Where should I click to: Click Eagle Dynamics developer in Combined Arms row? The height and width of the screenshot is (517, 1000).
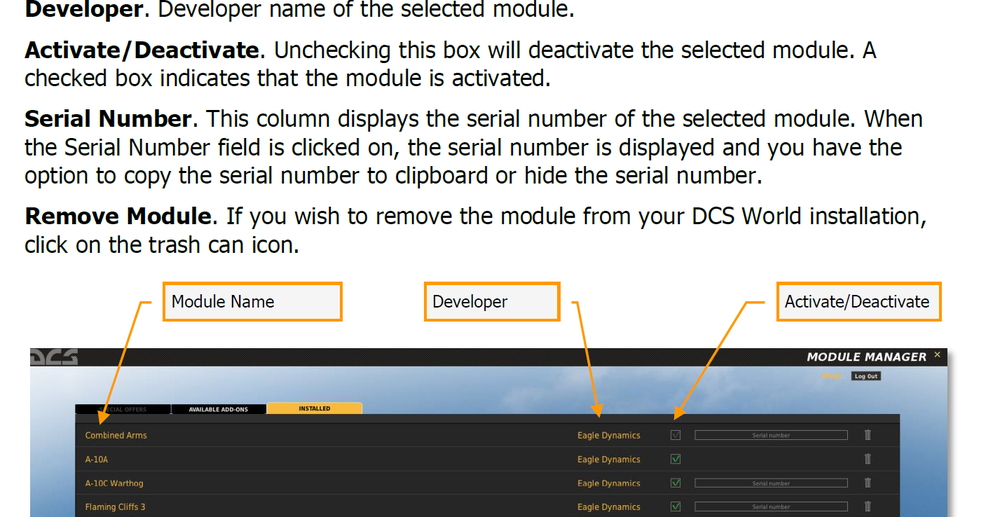pos(608,435)
